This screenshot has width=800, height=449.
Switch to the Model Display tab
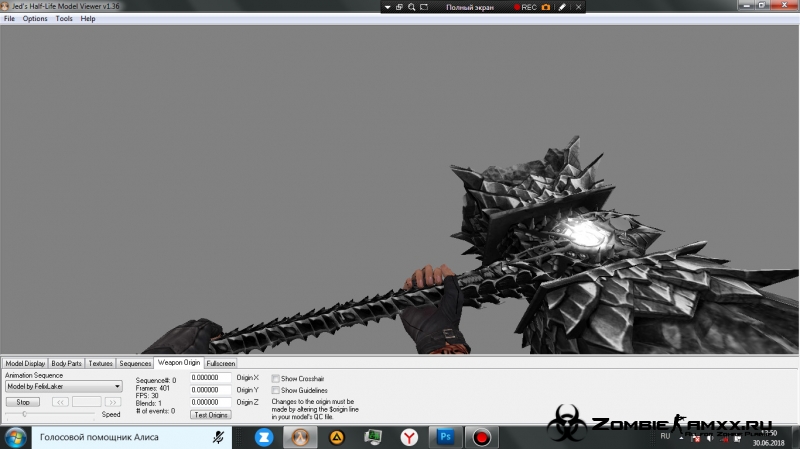tap(25, 363)
